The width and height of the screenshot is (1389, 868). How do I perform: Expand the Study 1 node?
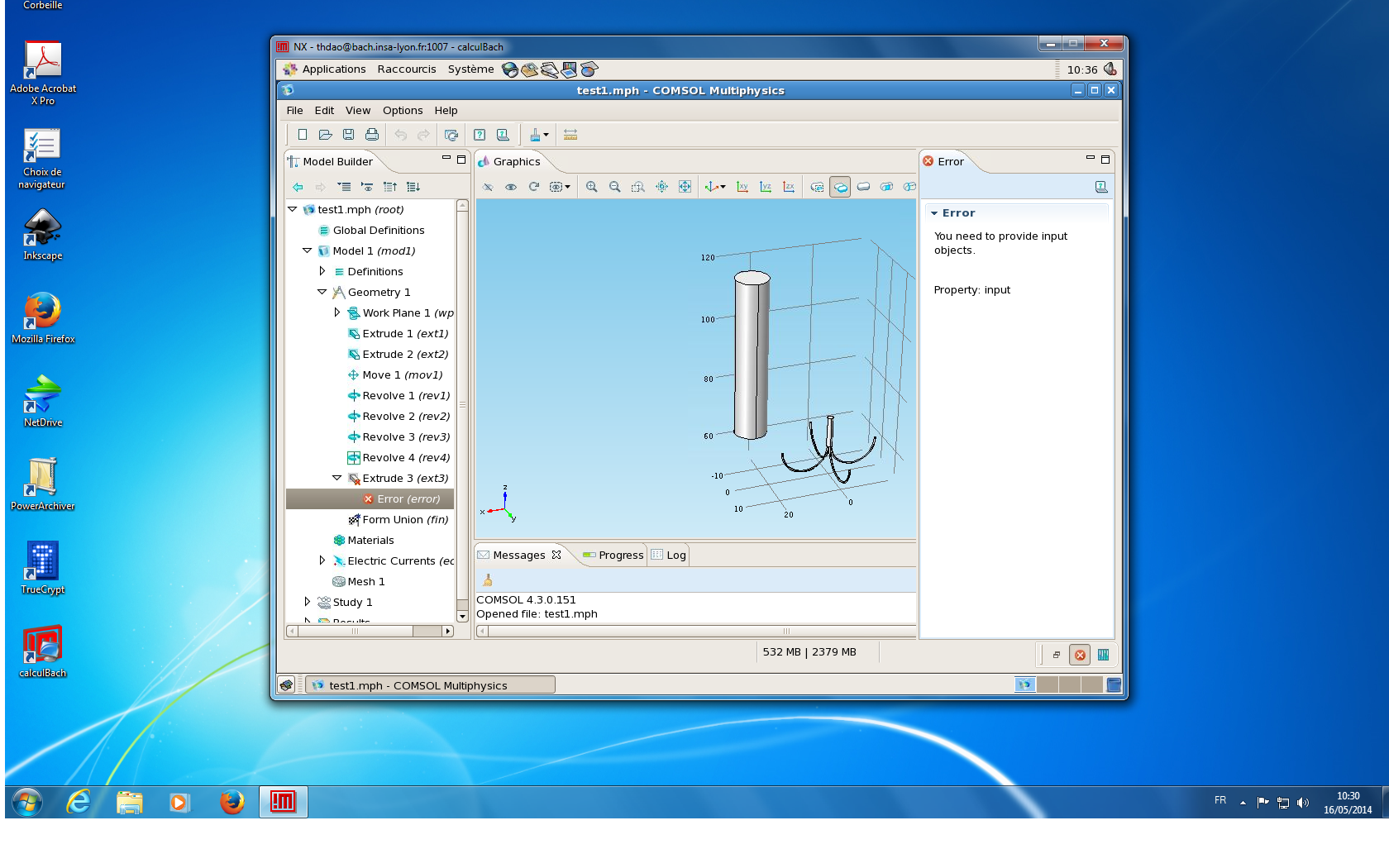coord(308,602)
